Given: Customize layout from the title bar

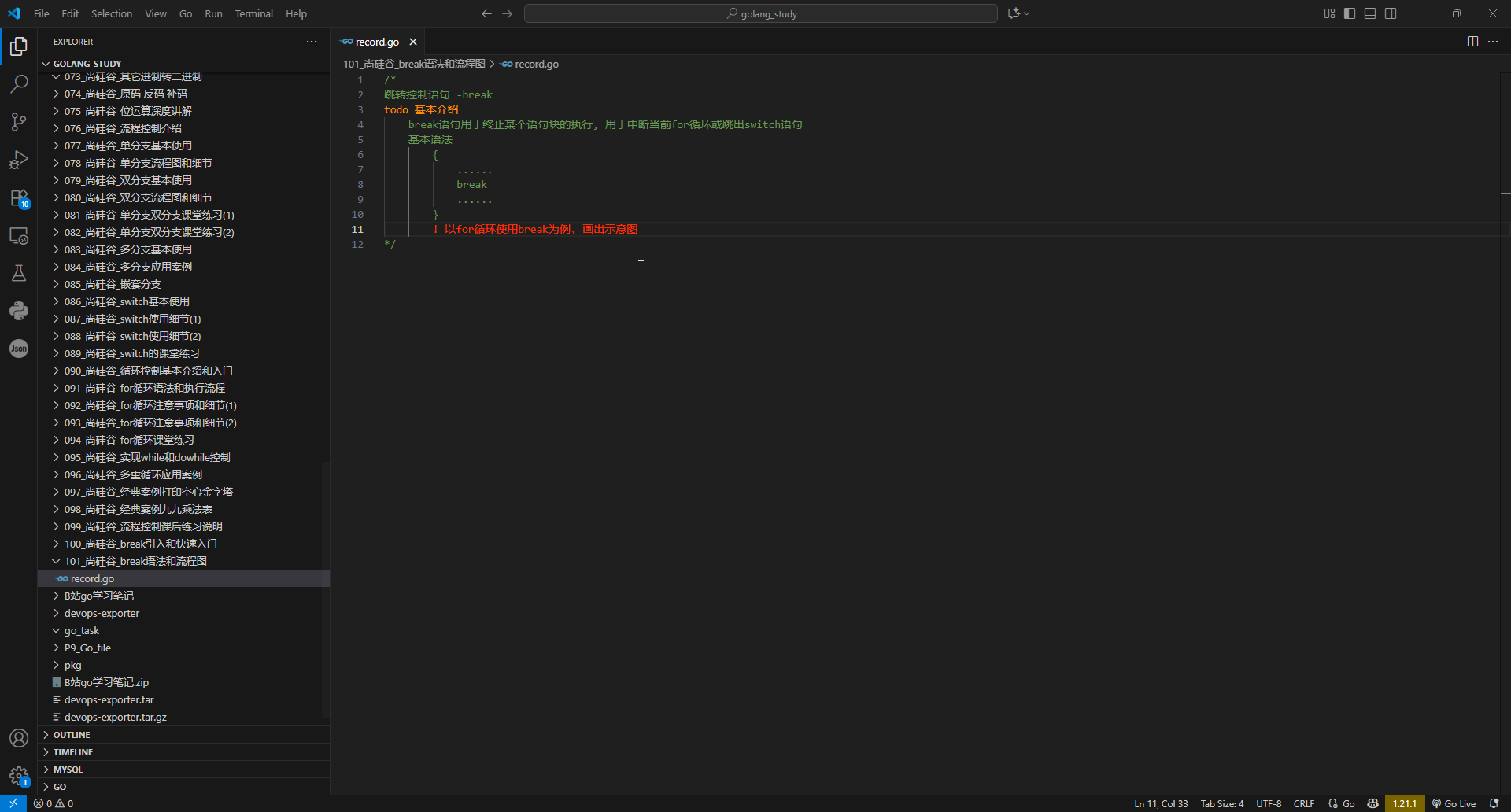Looking at the screenshot, I should (1329, 13).
